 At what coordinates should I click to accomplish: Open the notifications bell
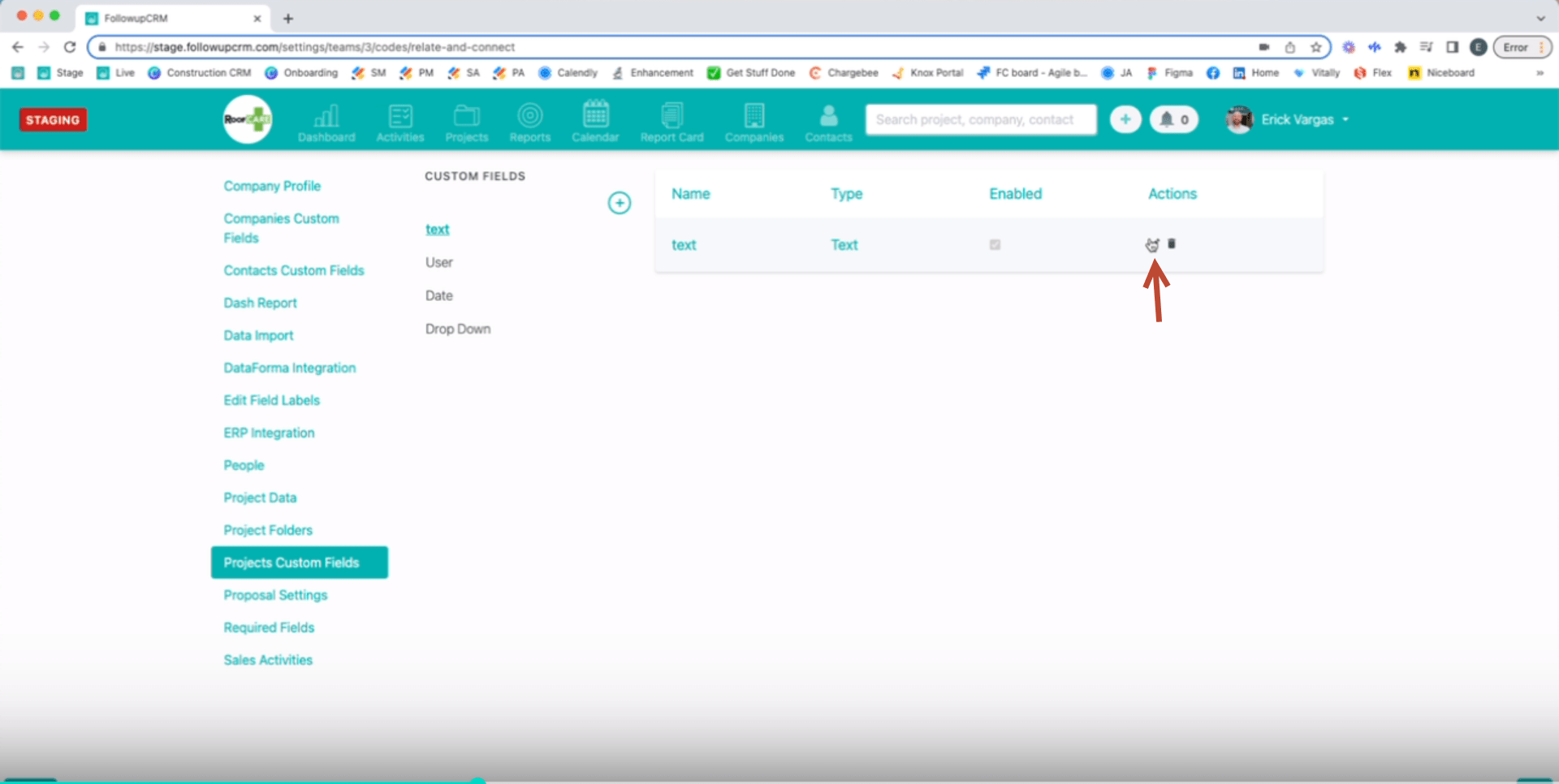(1174, 119)
